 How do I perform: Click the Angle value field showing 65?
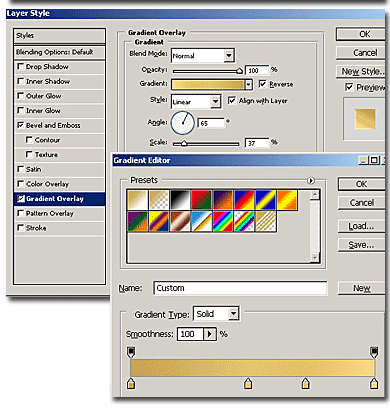tap(211, 123)
